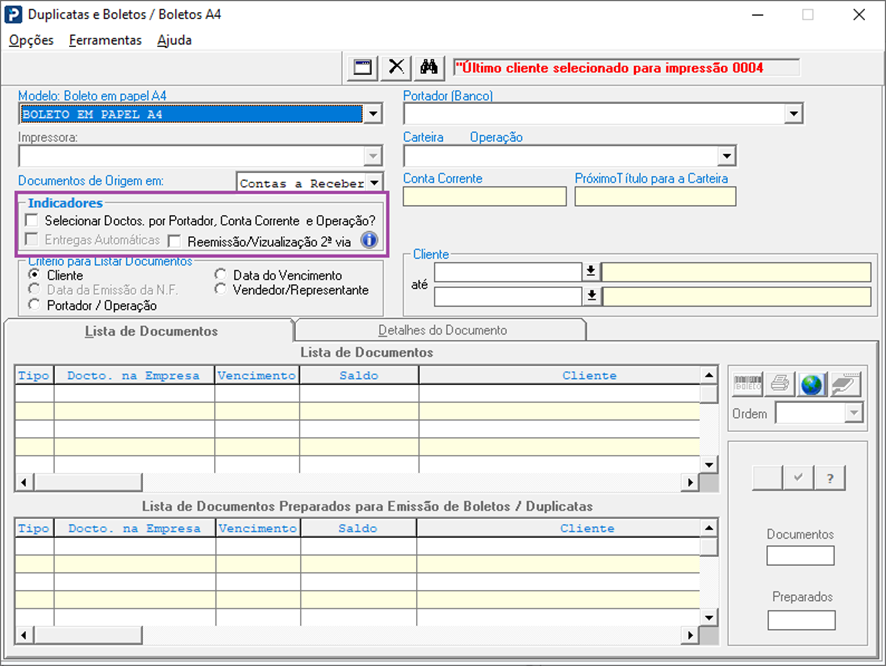This screenshot has width=886, height=666.
Task: Open the Opções menu
Action: (32, 40)
